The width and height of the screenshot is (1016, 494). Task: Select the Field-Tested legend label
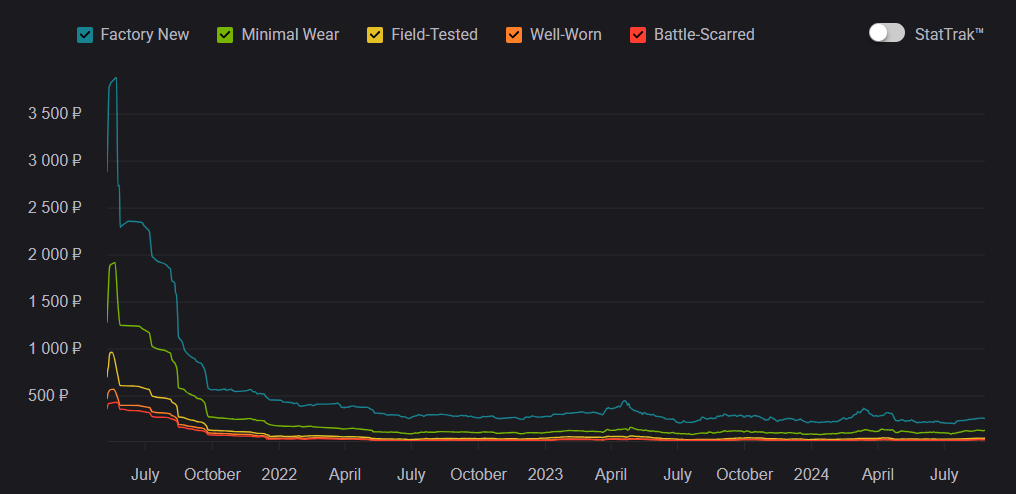coord(433,35)
